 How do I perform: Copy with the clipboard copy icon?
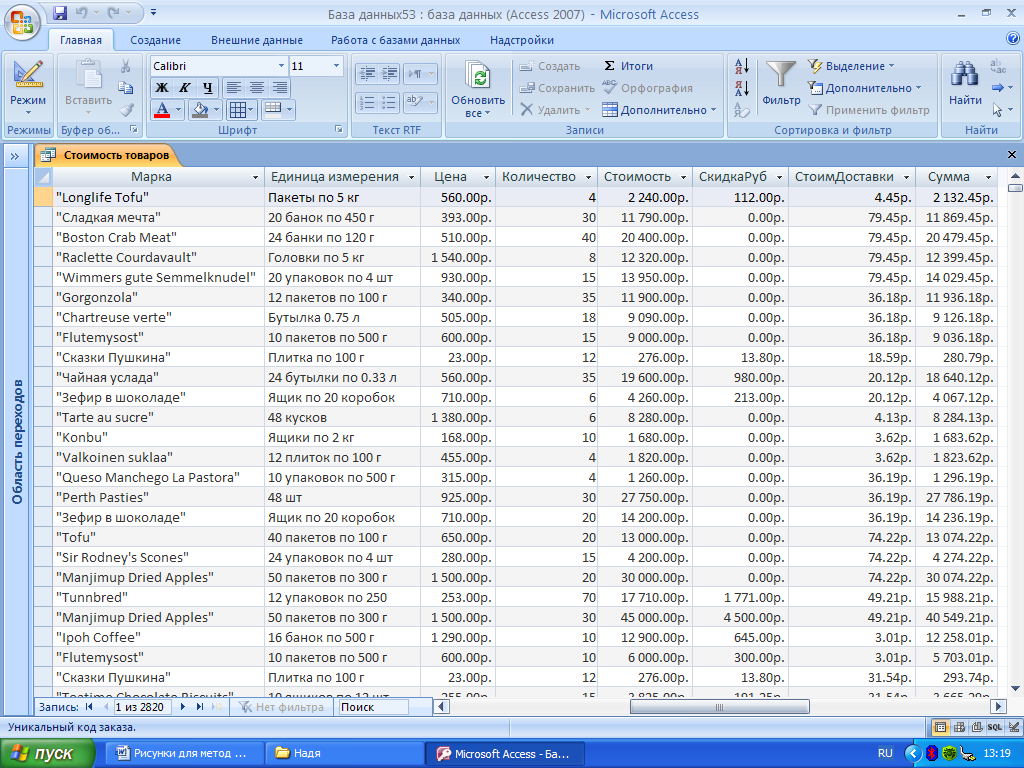click(x=125, y=88)
